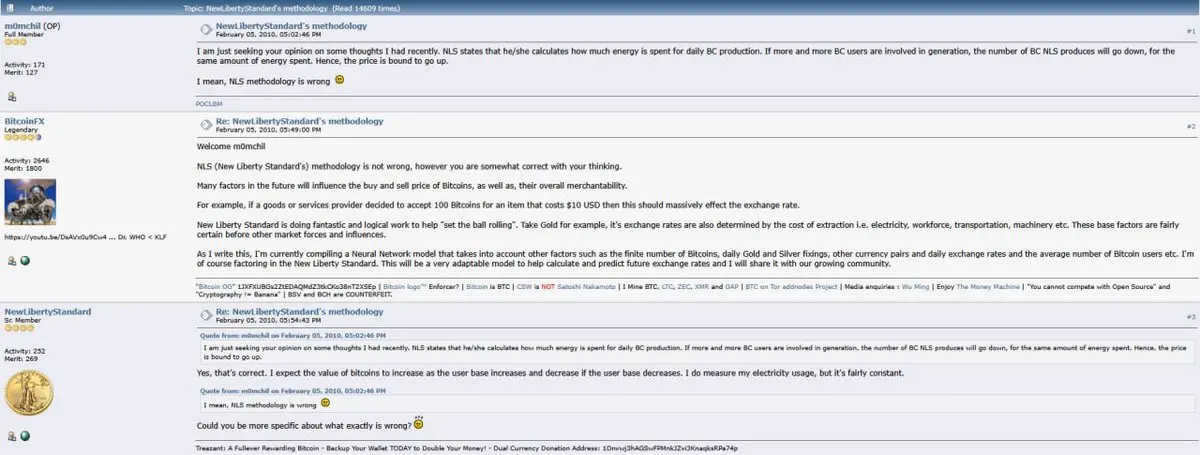Click the green website globe icon under BitcoinFX
Image resolution: width=1200 pixels, height=455 pixels.
[25, 261]
